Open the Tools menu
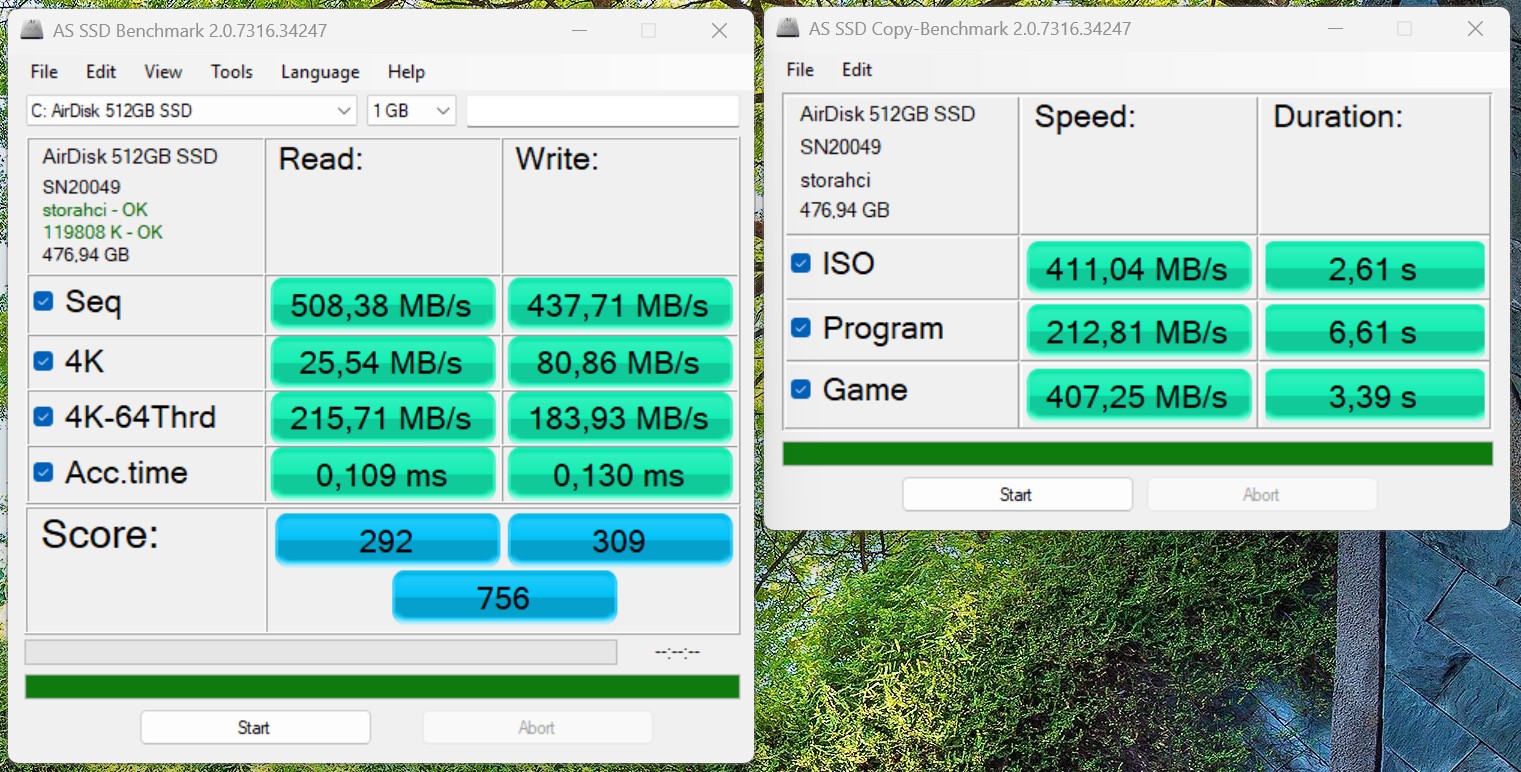 [231, 72]
